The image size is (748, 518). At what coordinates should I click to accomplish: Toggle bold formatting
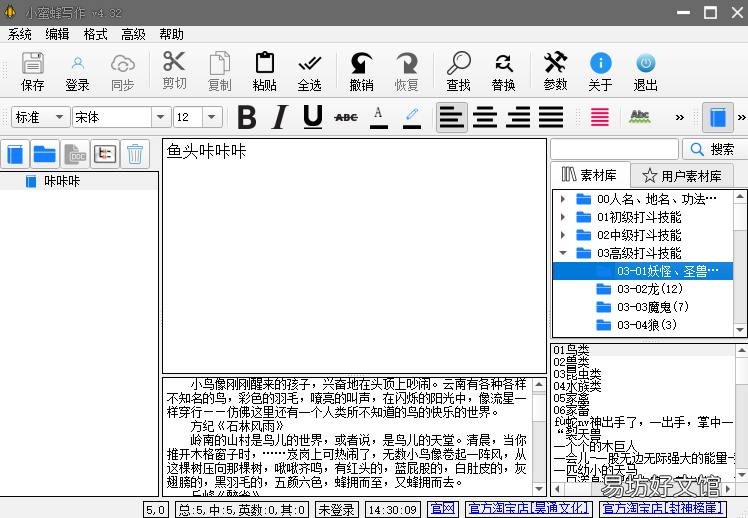(247, 117)
